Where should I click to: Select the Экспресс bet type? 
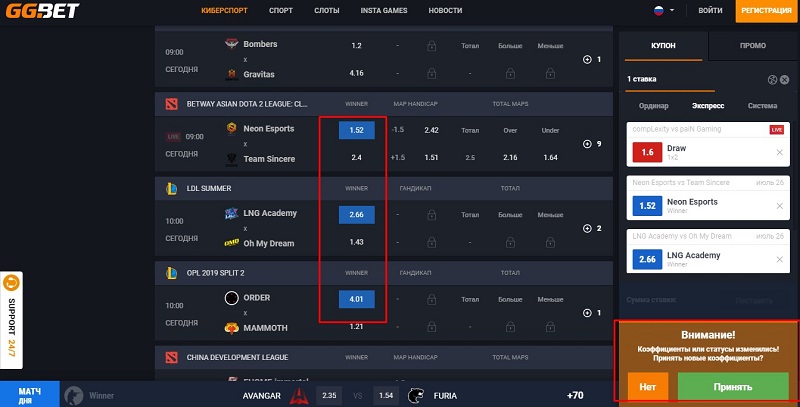tap(708, 105)
